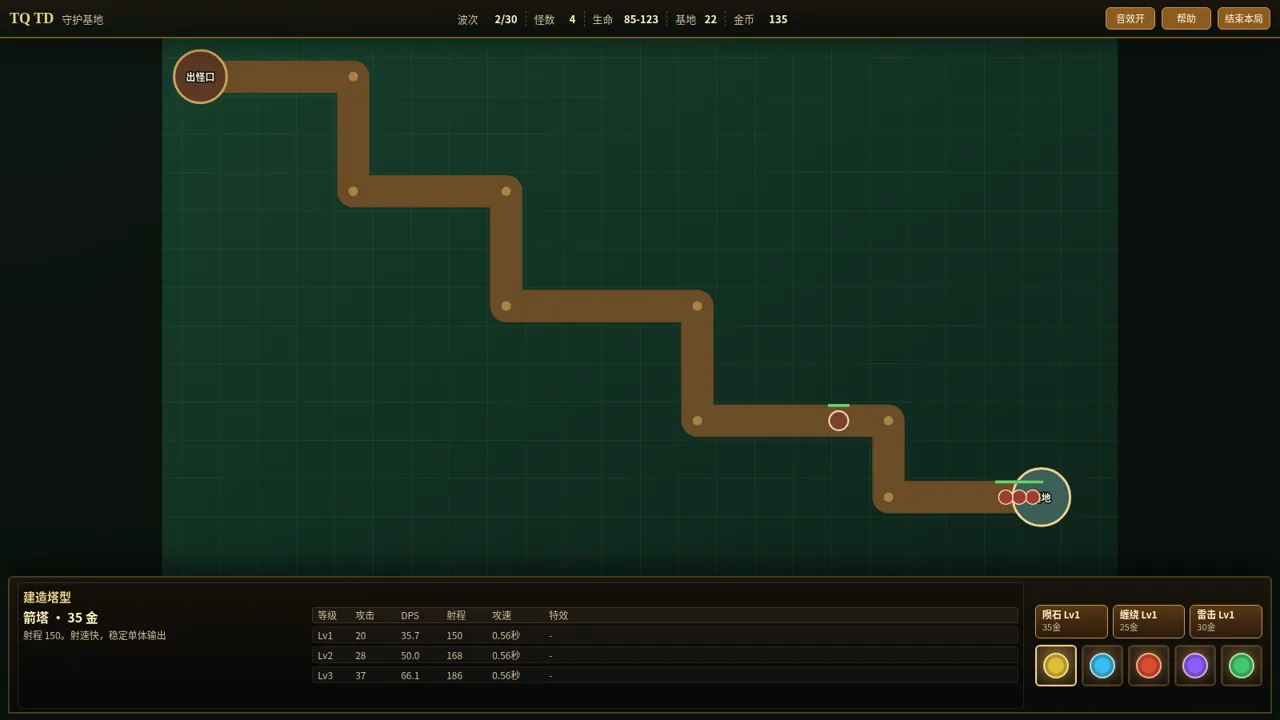Select the yellow arrow tower icon
1280x720 pixels.
1056,666
